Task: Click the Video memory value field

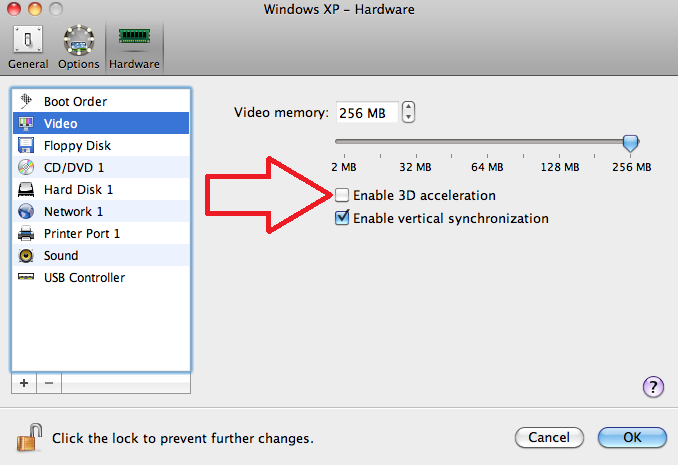Action: coord(367,112)
